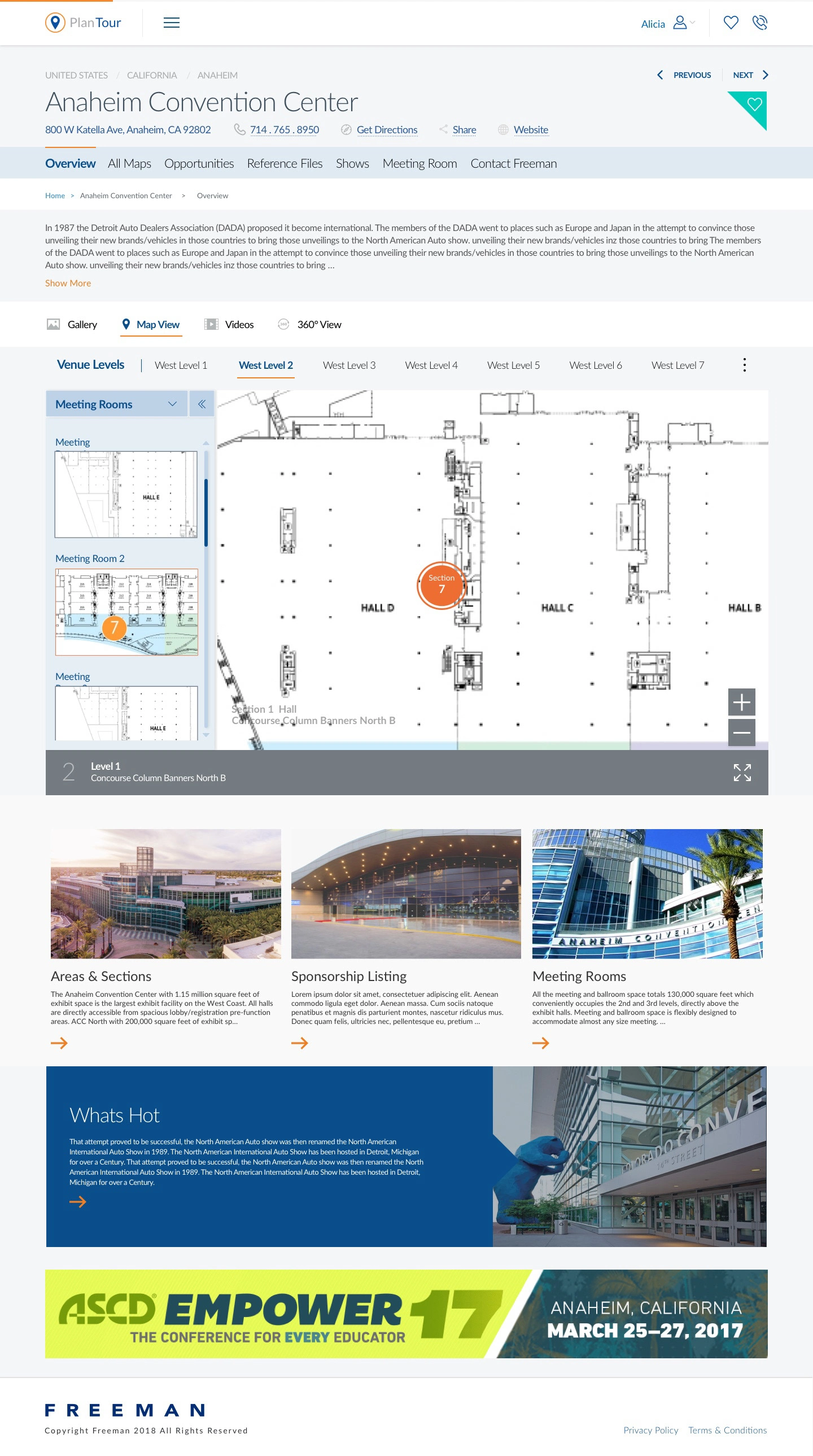813x1456 pixels.
Task: Click the Website globe icon
Action: coord(503,129)
